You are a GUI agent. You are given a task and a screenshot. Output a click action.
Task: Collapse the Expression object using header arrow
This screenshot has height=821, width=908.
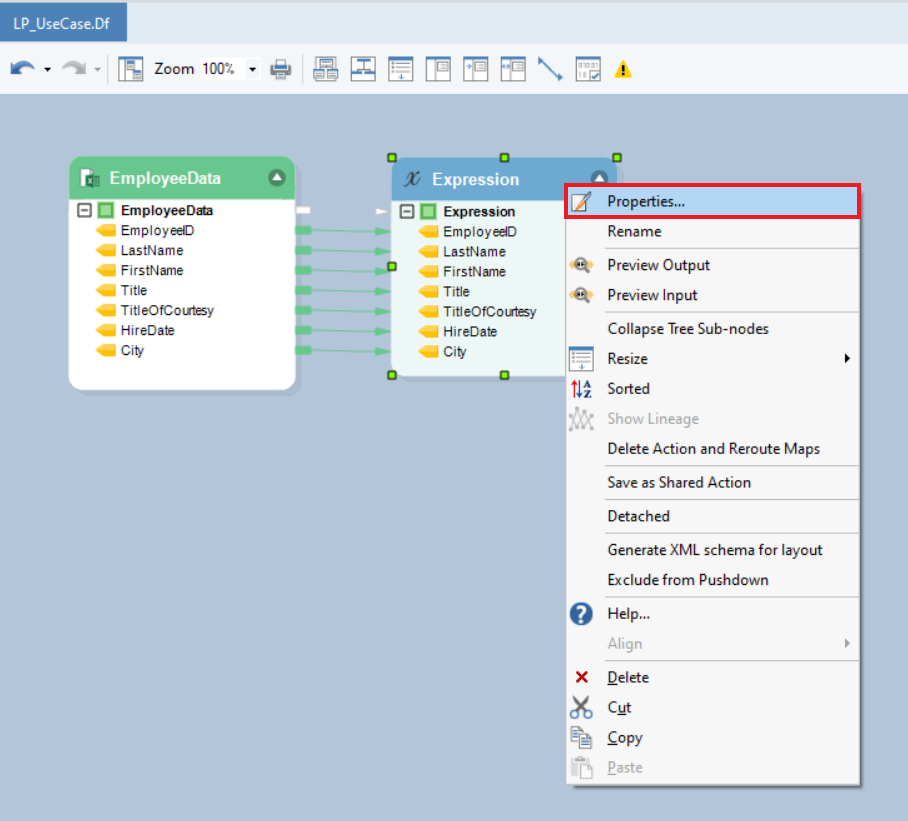599,178
